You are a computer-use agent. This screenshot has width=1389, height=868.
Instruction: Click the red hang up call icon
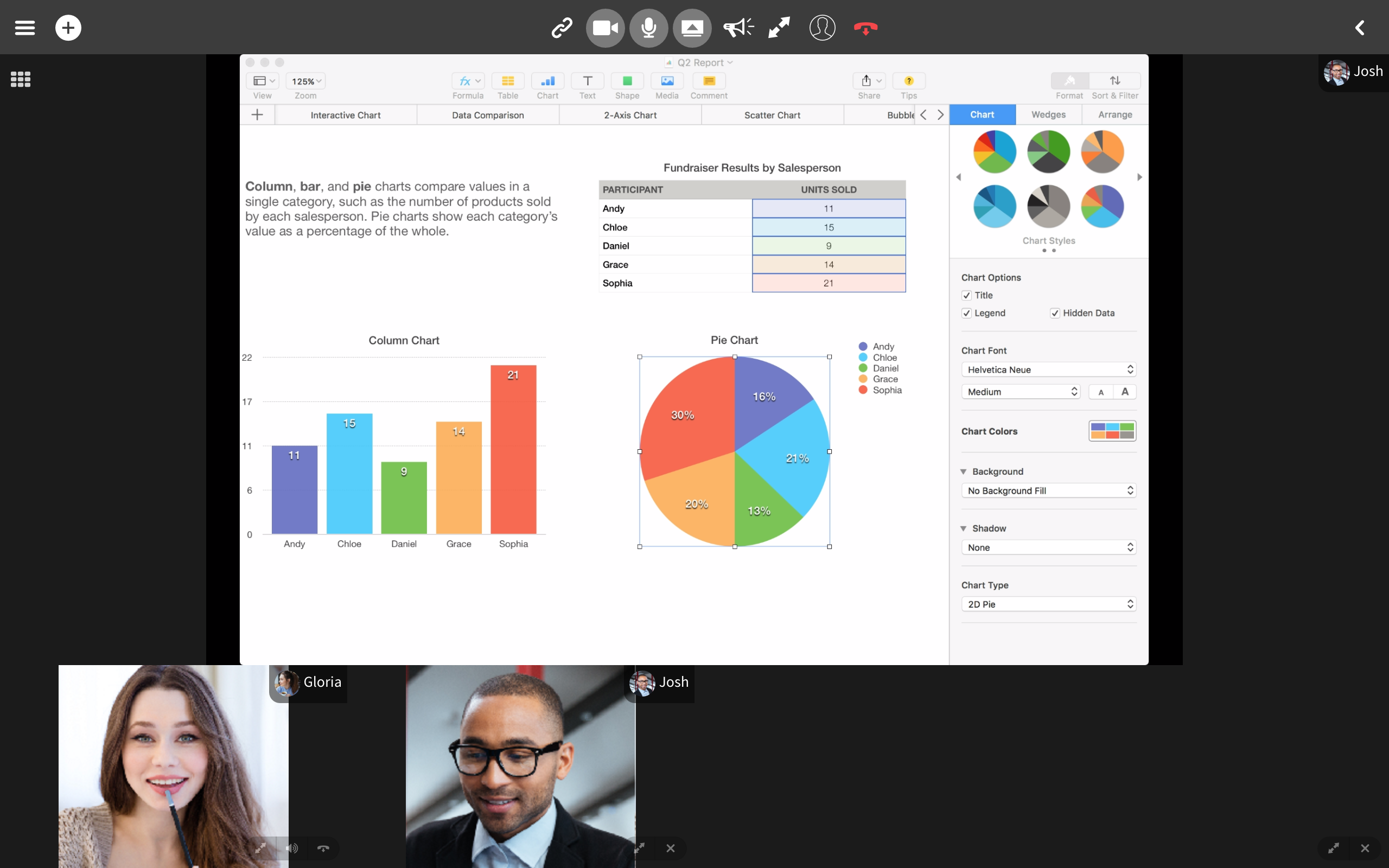coord(865,28)
